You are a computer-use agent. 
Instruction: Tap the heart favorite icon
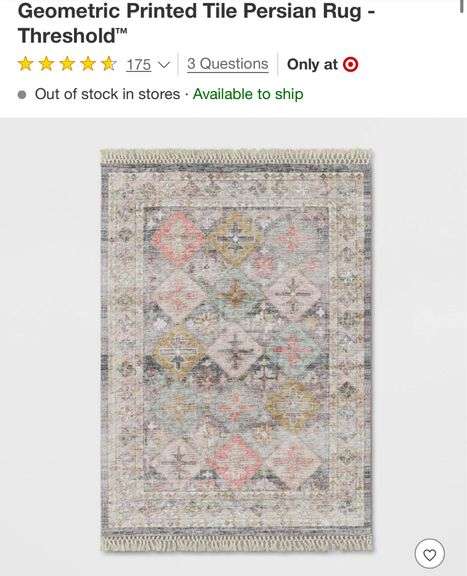430,554
